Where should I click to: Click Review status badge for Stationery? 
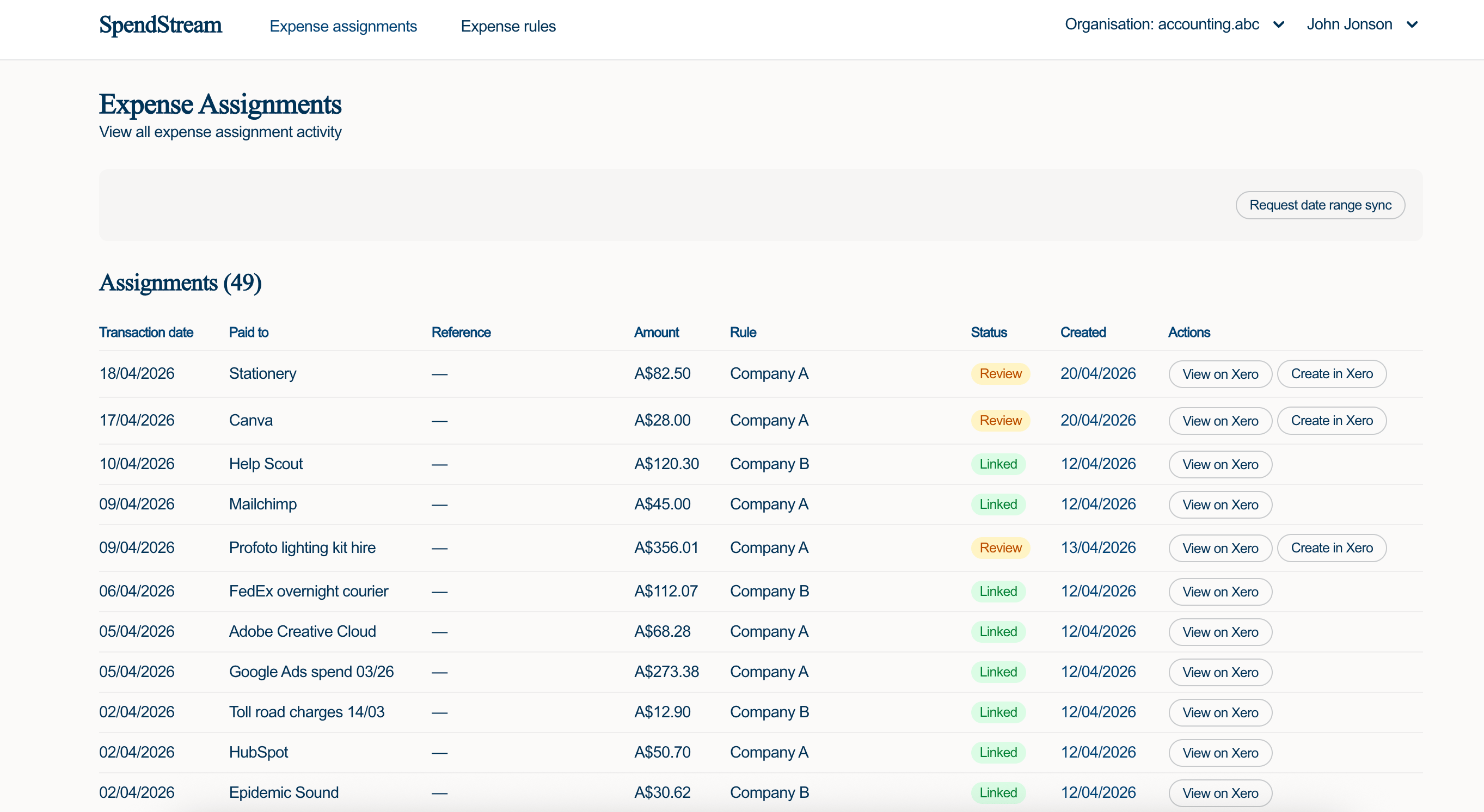(1000, 374)
